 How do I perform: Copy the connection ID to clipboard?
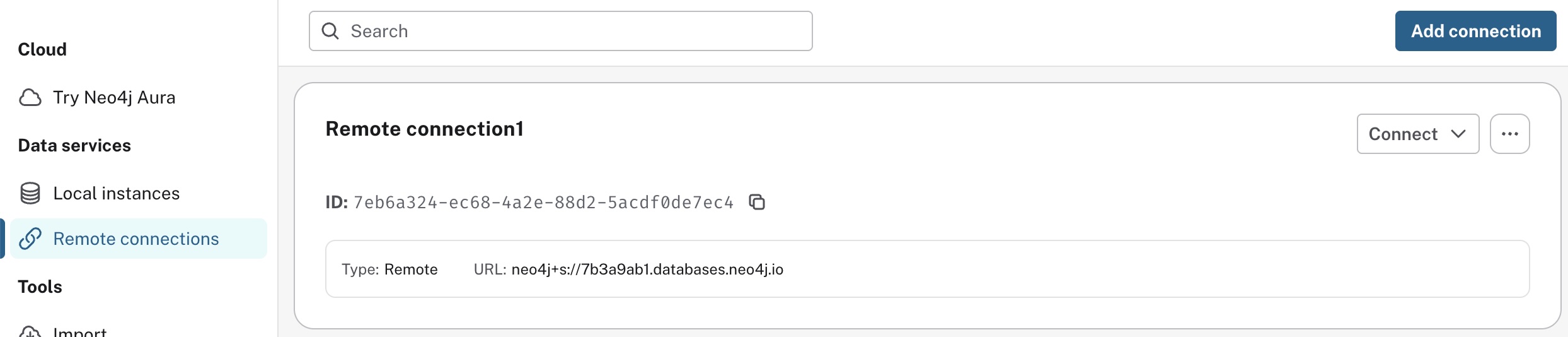coord(757,202)
